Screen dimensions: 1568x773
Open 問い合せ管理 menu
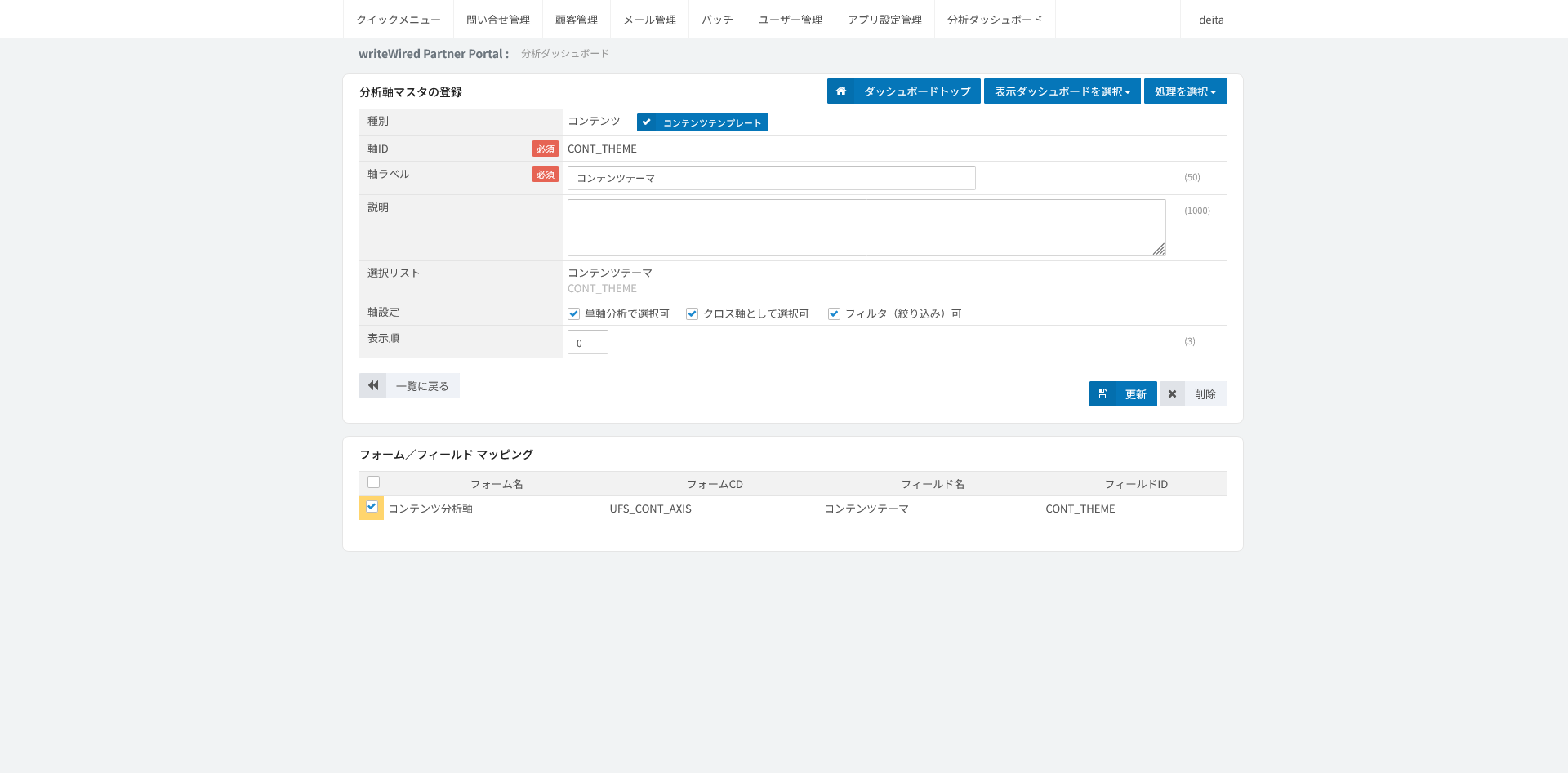[498, 20]
